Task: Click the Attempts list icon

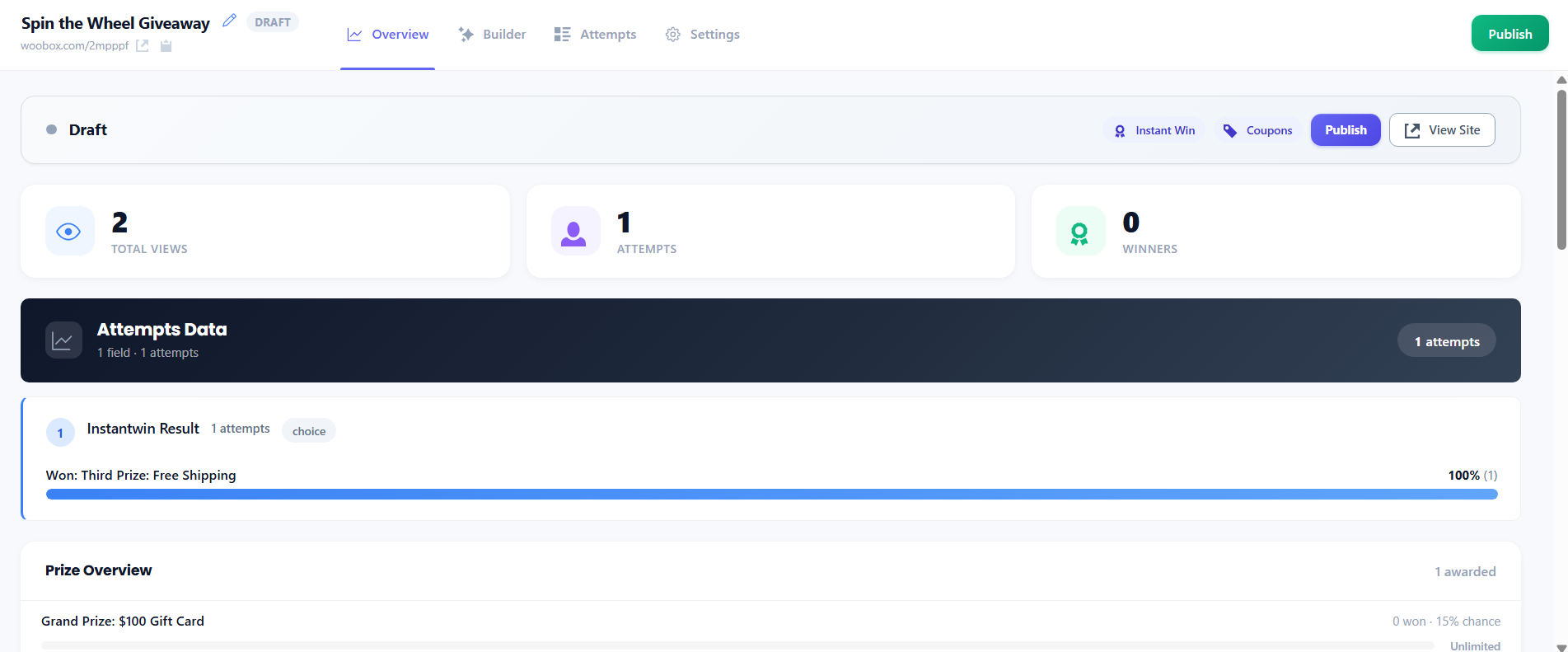Action: (562, 35)
